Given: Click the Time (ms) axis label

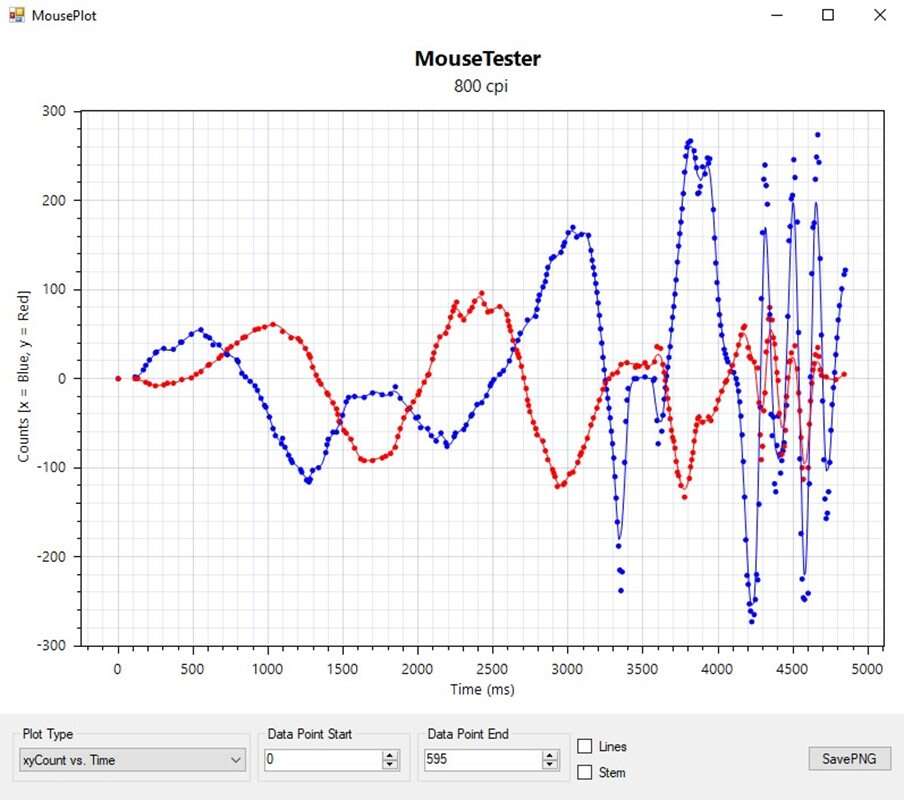Looking at the screenshot, I should tap(482, 689).
